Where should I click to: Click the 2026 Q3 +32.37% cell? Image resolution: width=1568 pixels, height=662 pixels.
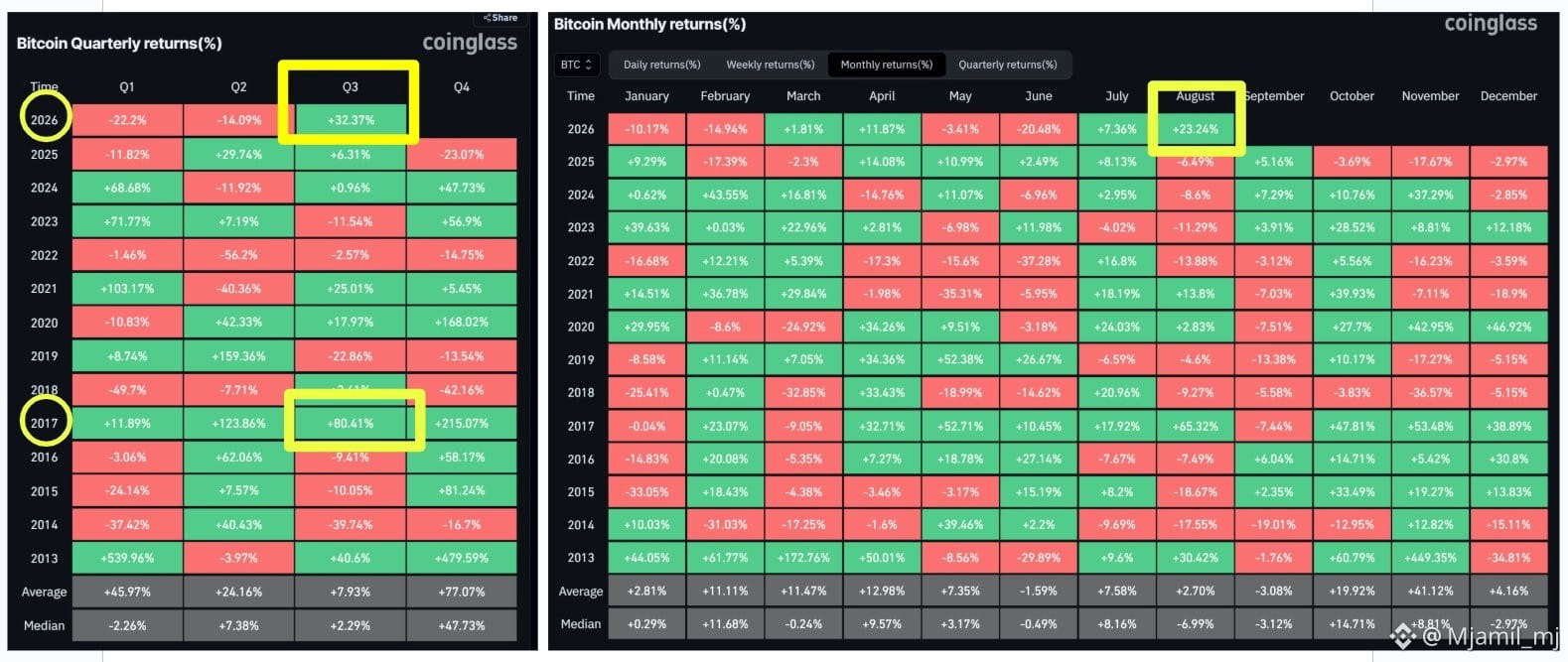(350, 120)
